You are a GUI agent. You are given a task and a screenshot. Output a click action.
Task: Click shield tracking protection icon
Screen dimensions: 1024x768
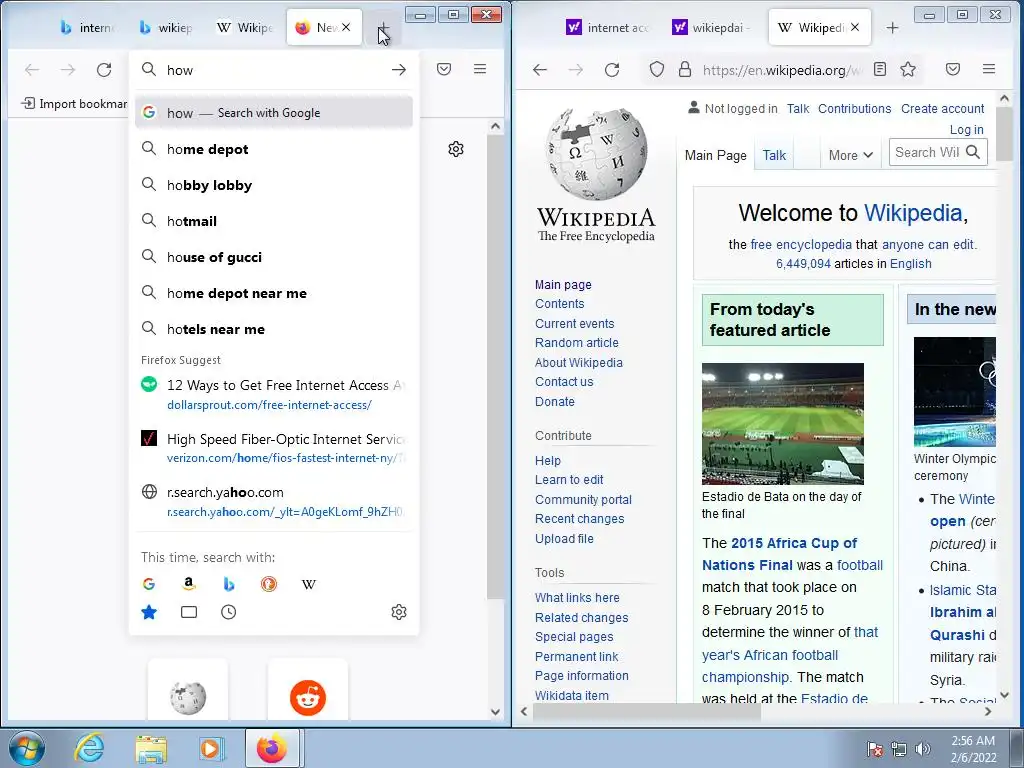pos(657,69)
